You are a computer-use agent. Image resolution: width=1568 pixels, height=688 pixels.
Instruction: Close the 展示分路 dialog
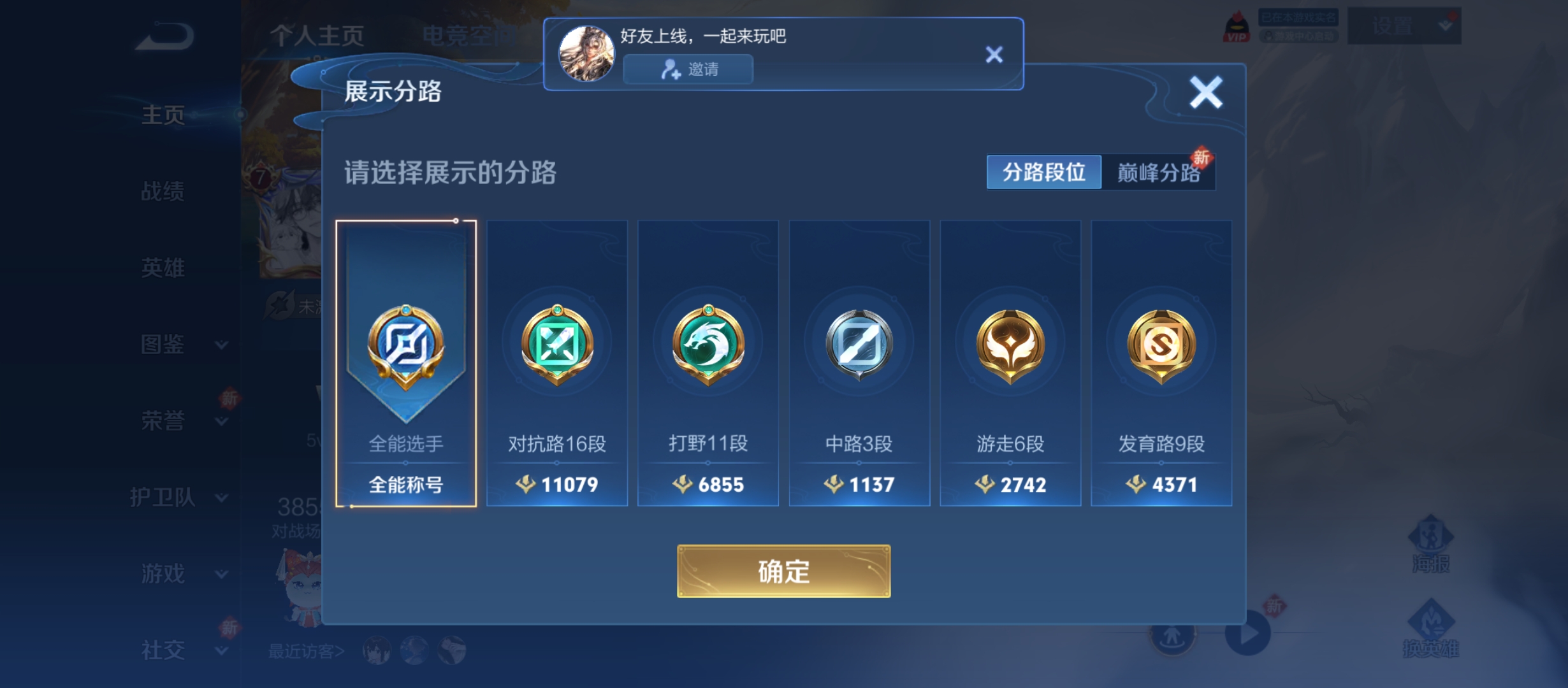point(1206,93)
